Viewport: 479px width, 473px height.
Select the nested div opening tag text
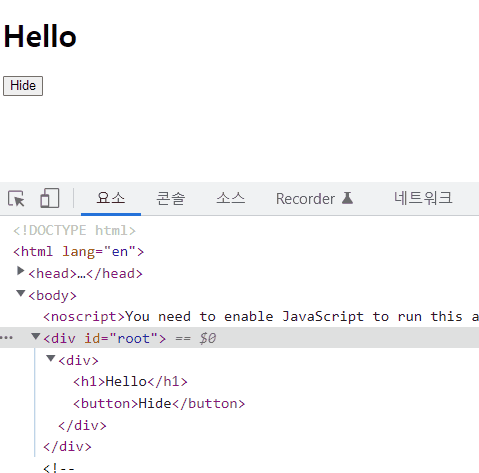coord(78,360)
